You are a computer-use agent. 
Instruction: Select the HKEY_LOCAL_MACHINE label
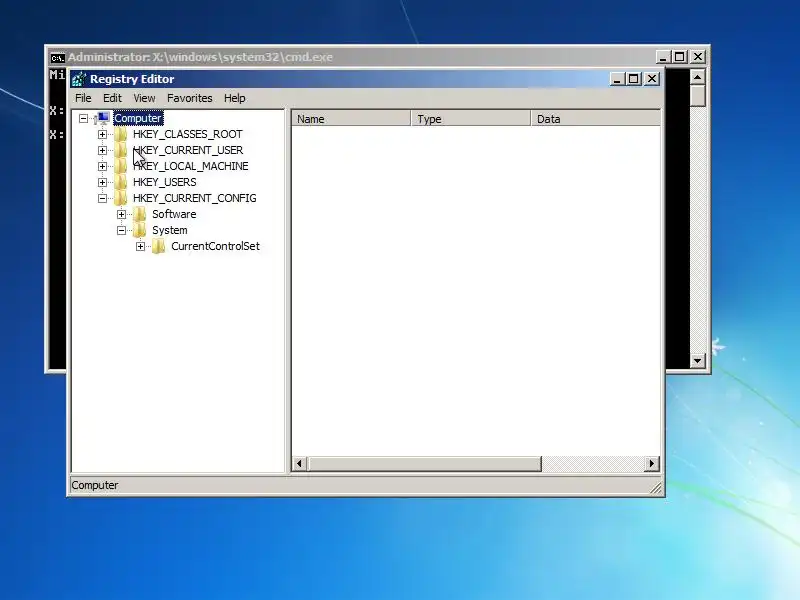pos(190,166)
